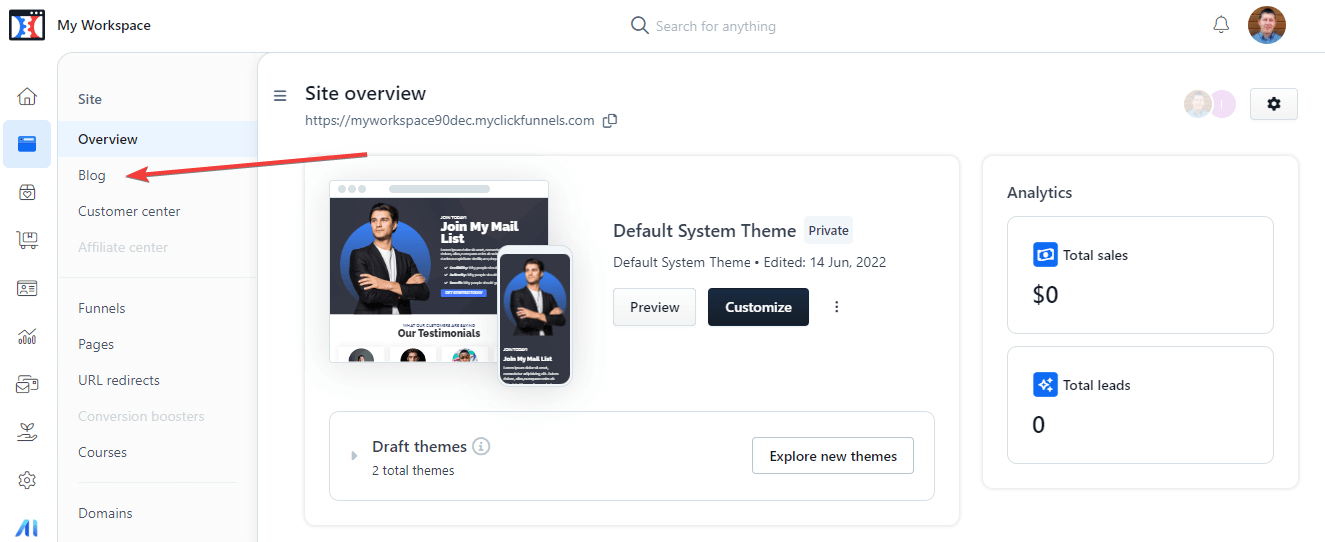Open the notifications bell
1325x542 pixels.
(1221, 25)
